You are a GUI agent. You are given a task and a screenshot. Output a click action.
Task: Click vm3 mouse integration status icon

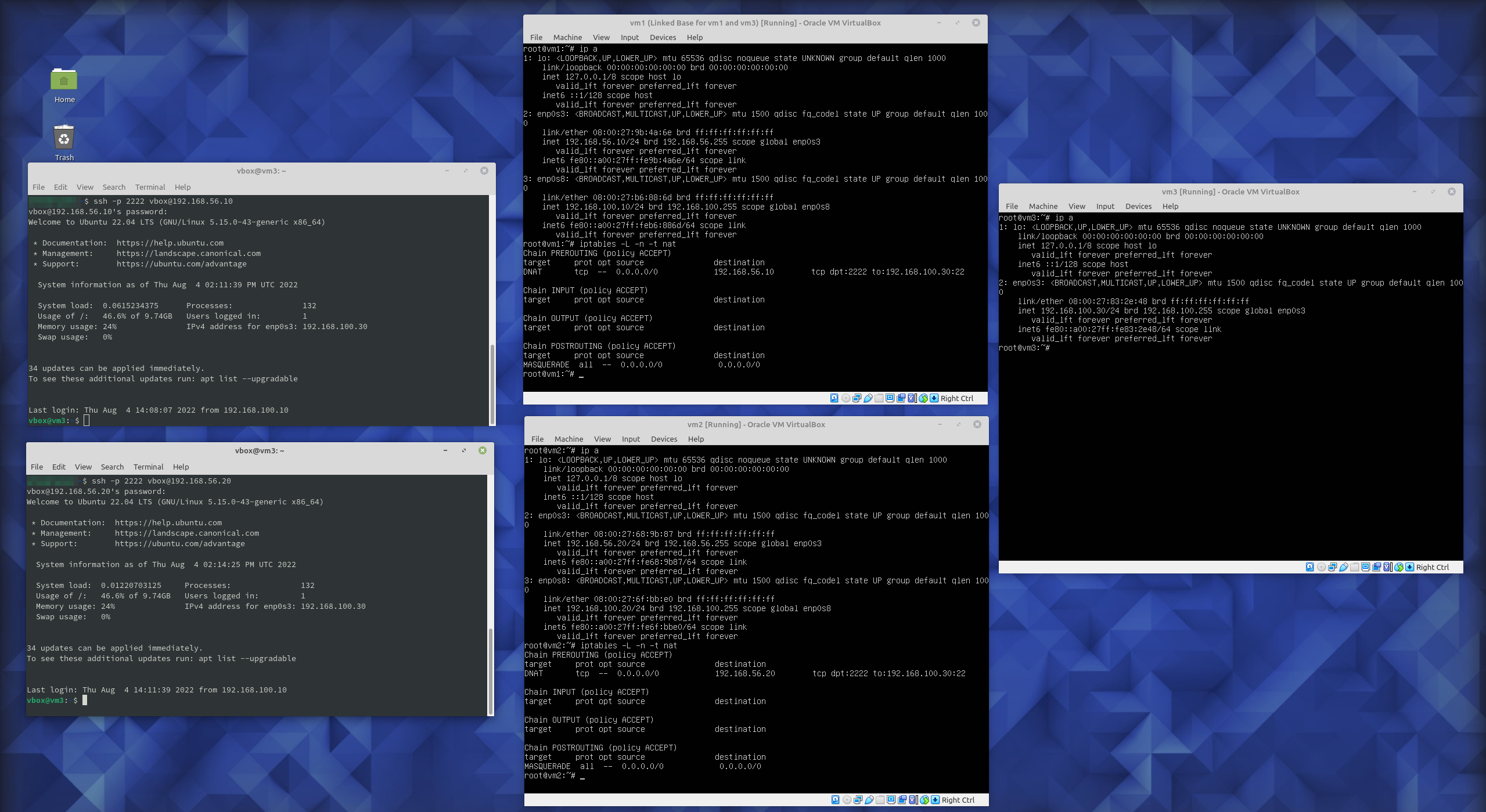1399,567
